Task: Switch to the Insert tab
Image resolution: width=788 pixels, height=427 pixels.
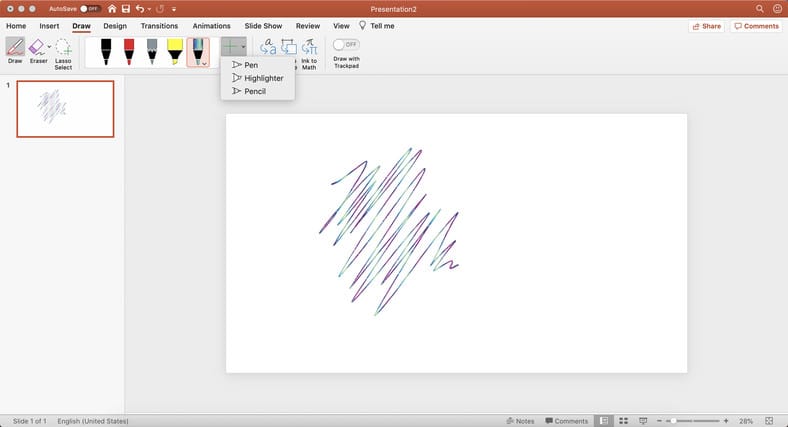Action: tap(49, 26)
